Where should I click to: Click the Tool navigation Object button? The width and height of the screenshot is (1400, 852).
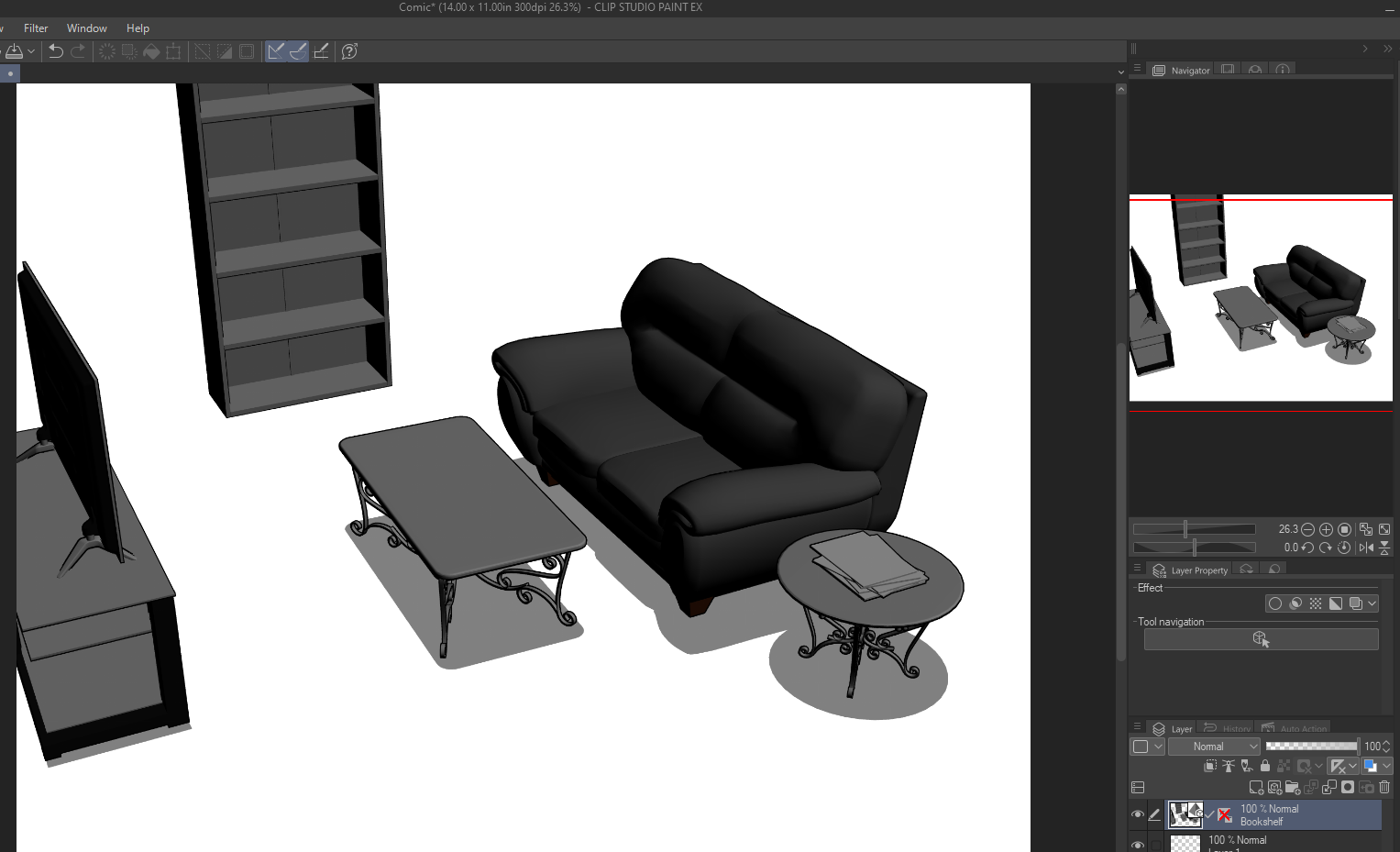click(x=1261, y=639)
